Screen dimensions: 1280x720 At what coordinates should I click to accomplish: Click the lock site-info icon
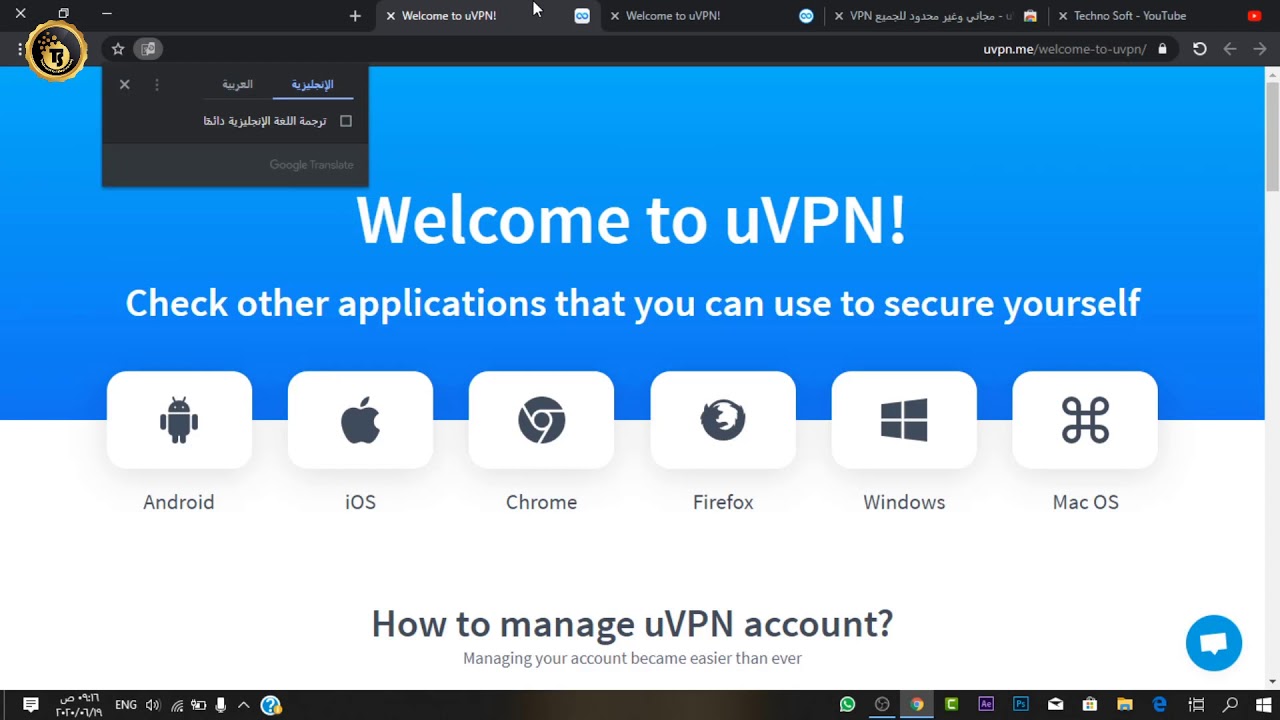click(x=1162, y=49)
